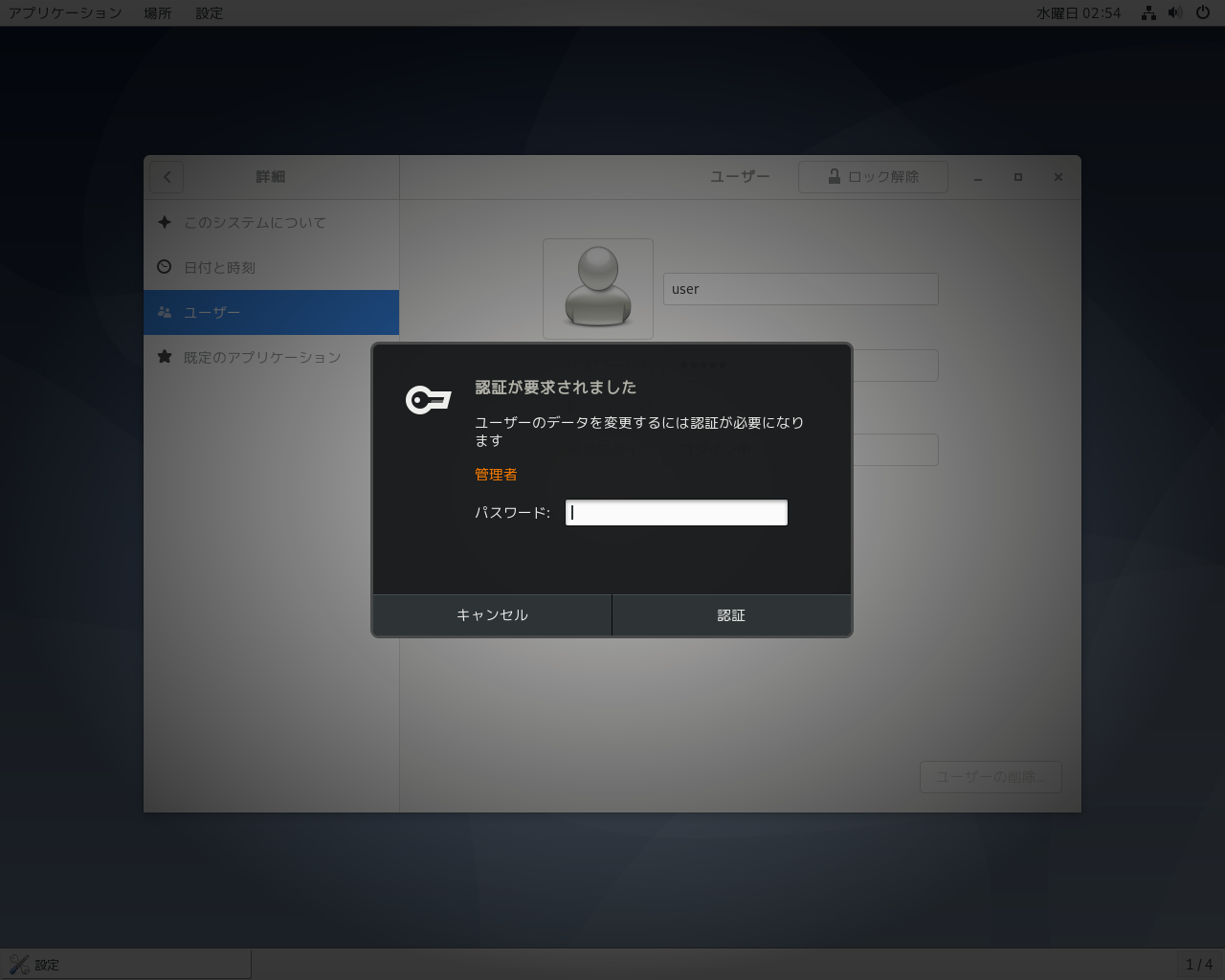
Task: Select このシステムについて in sidebar
Action: [x=255, y=223]
